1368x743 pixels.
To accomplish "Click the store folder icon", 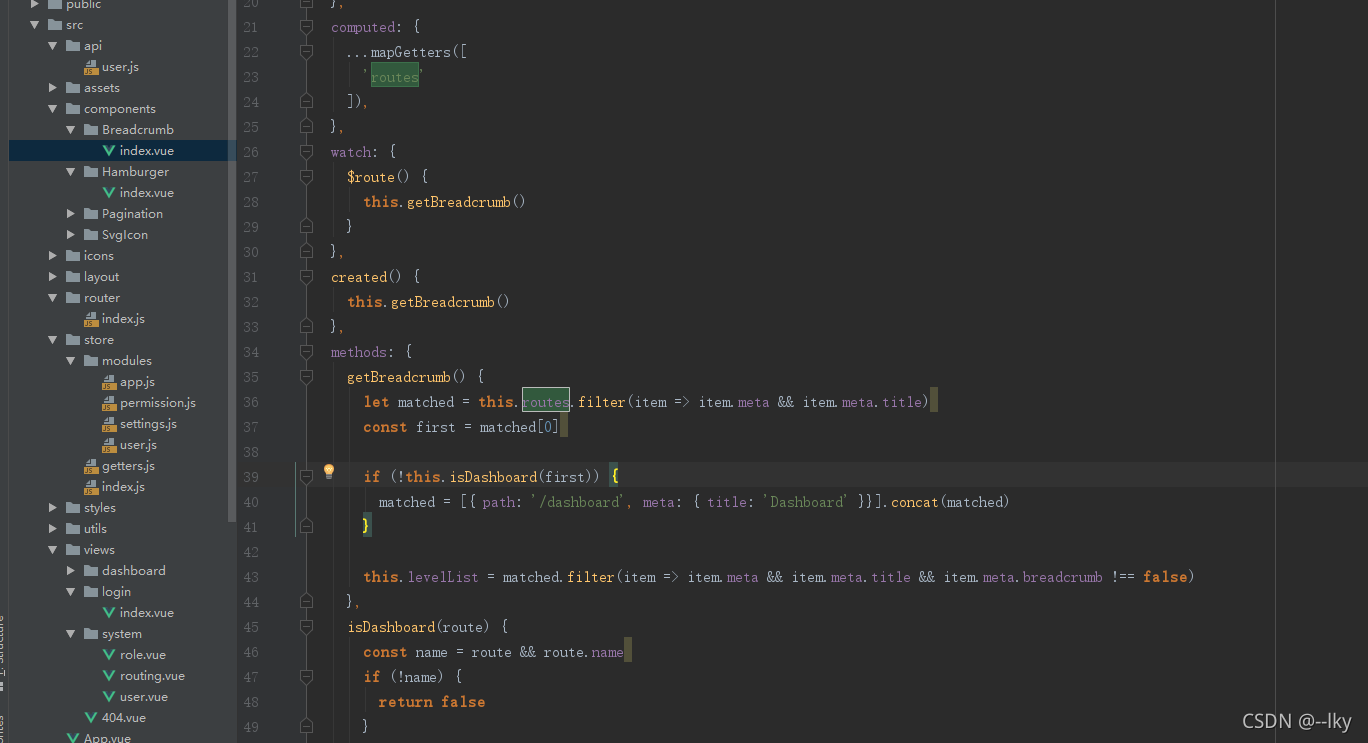I will (73, 340).
